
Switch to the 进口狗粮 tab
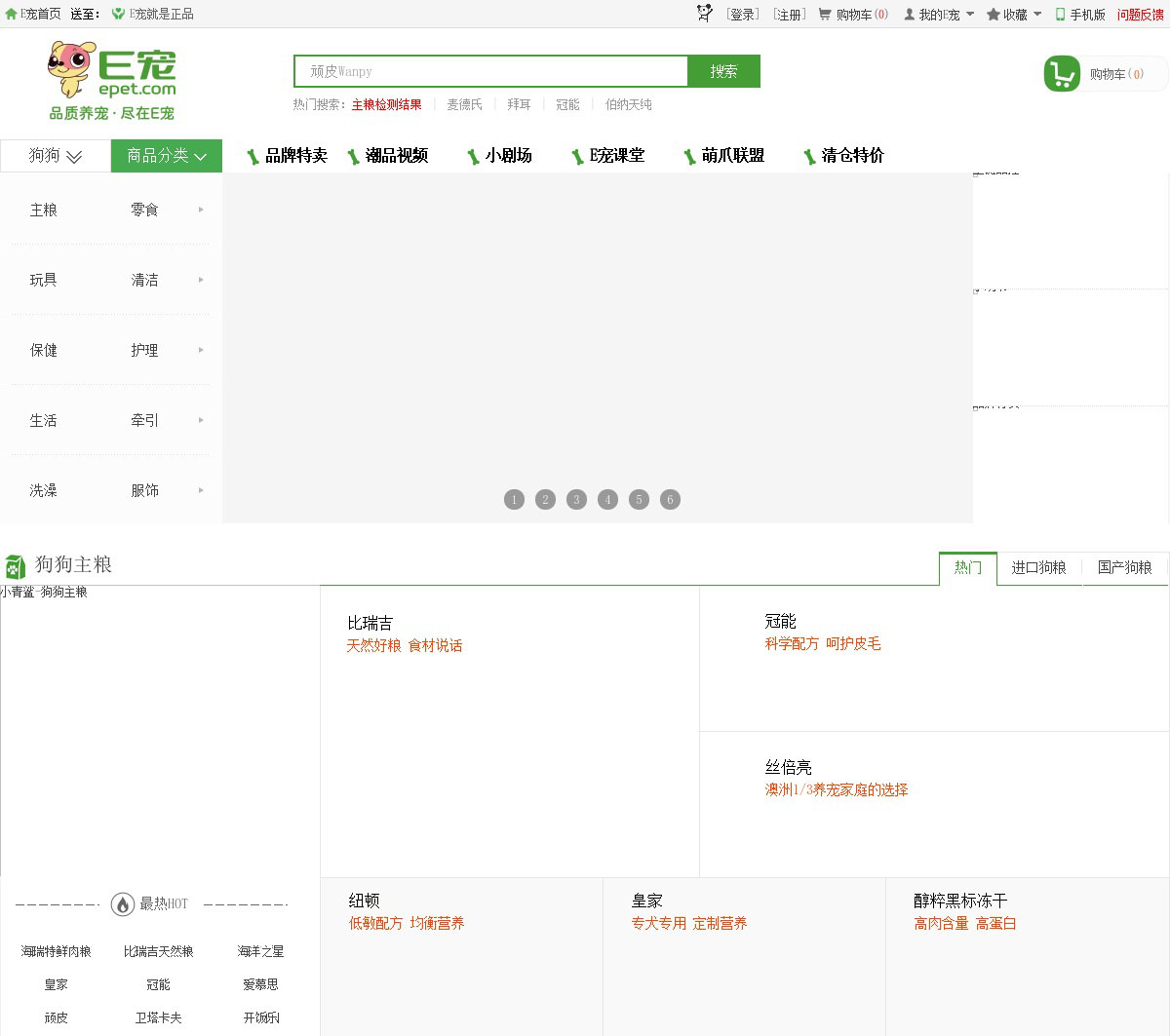[x=1038, y=567]
